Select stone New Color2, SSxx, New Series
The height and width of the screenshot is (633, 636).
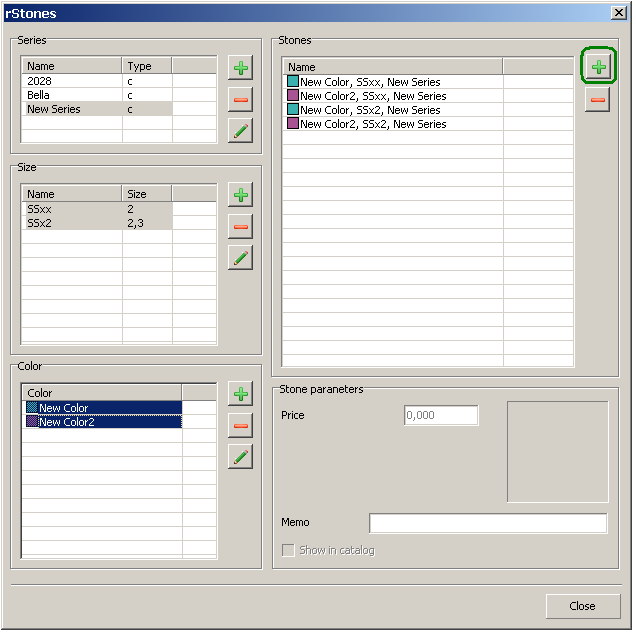(393, 96)
